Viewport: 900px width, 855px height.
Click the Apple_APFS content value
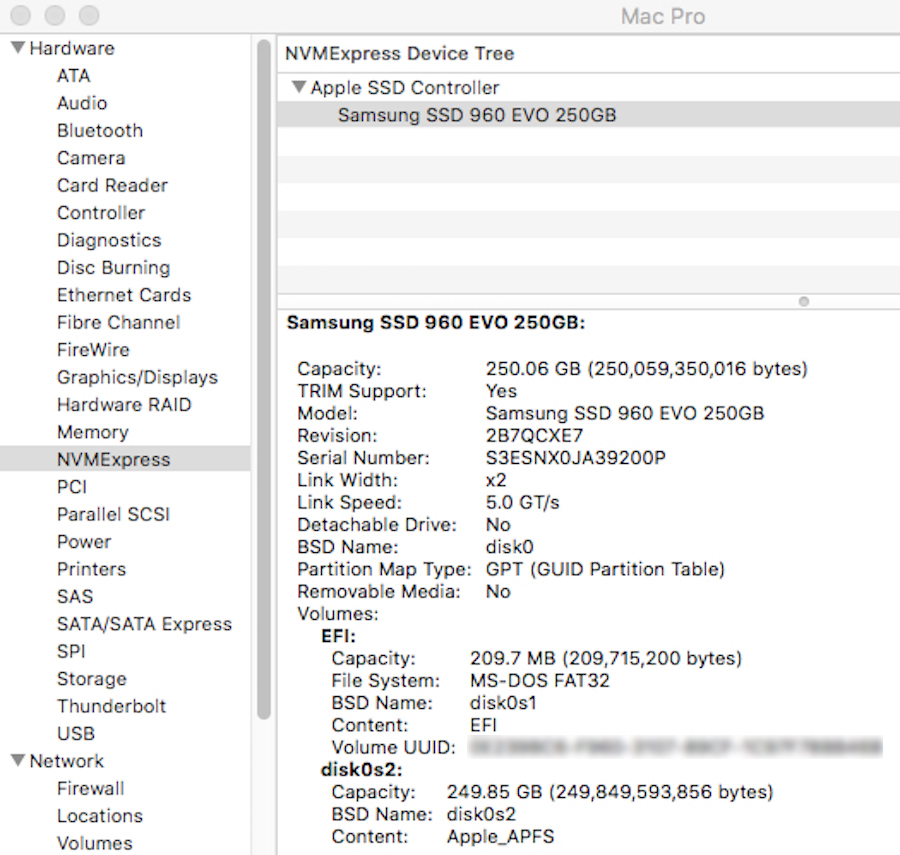501,837
